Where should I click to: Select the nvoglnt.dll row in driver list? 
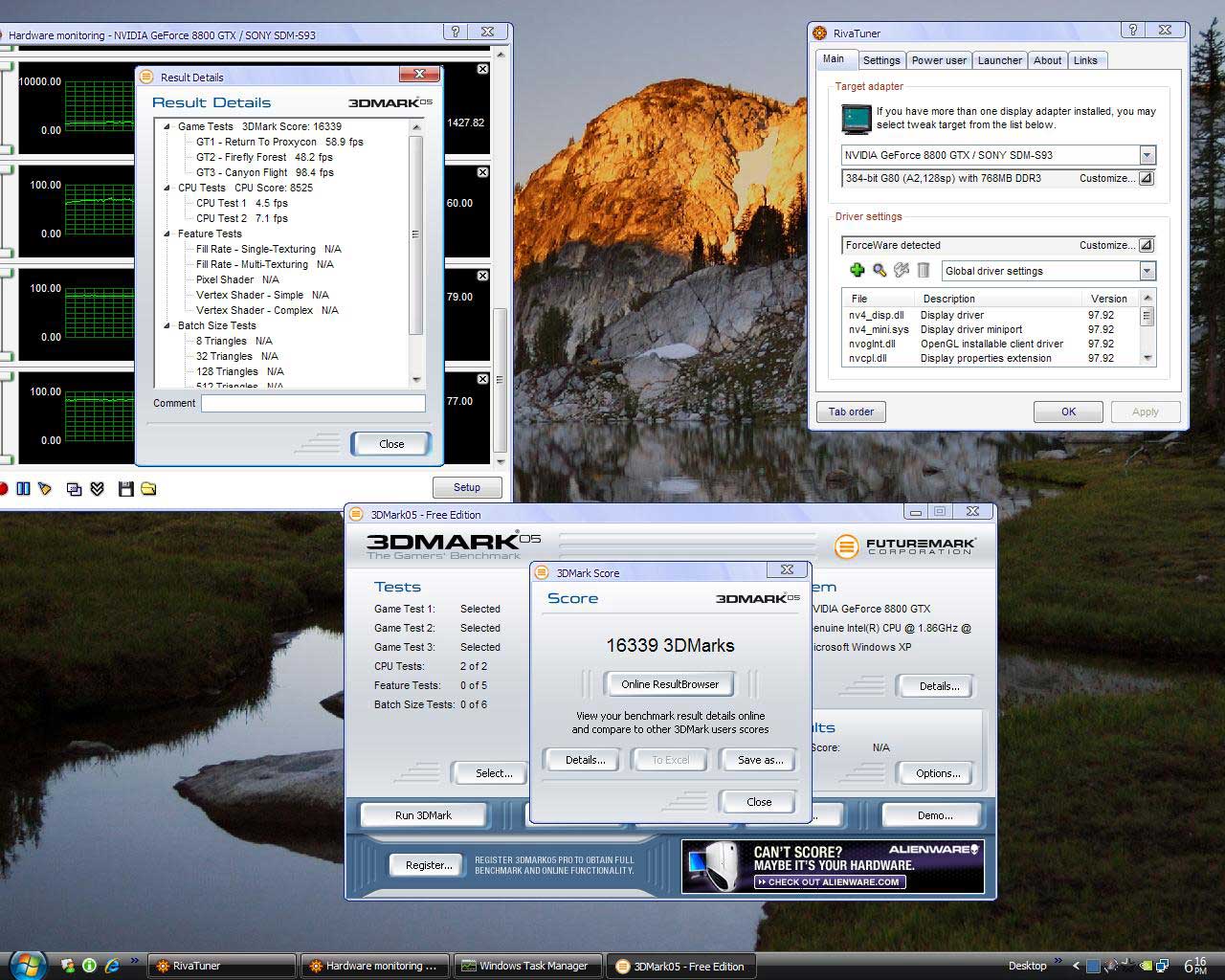pos(990,344)
